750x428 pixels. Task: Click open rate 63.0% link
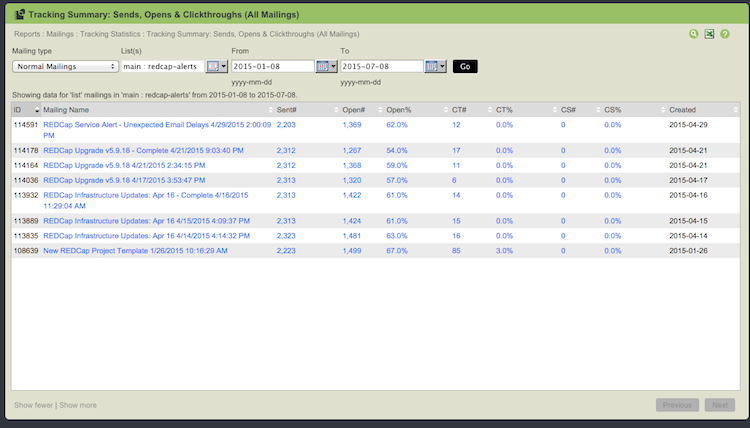click(397, 236)
